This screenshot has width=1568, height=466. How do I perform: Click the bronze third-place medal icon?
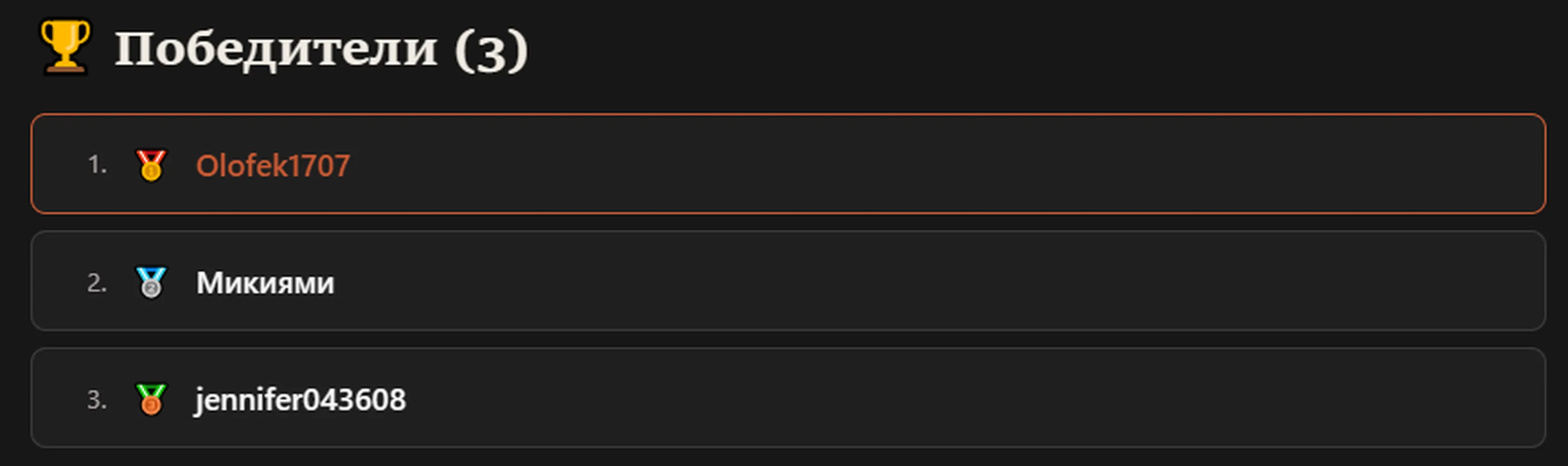point(151,400)
